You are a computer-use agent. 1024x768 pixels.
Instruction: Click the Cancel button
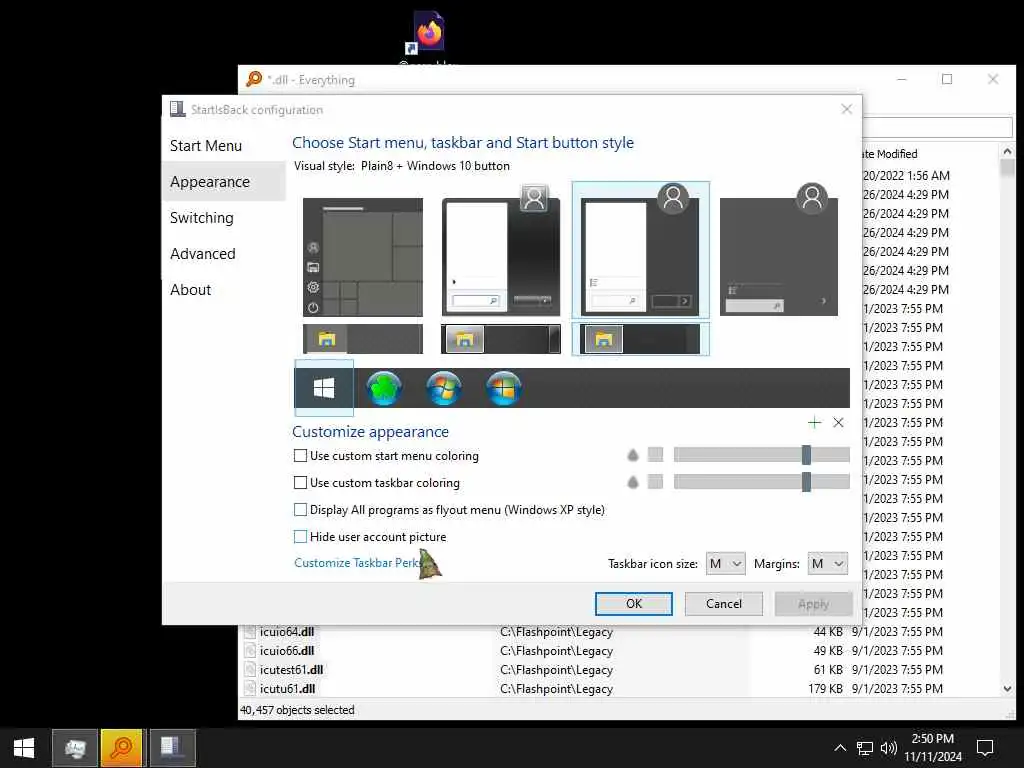[x=724, y=603]
